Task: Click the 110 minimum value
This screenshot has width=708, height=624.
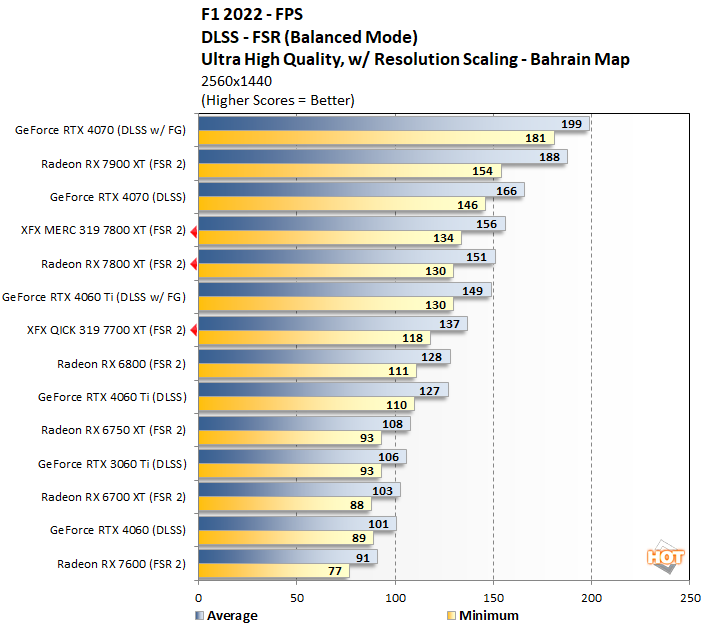Action: point(396,405)
